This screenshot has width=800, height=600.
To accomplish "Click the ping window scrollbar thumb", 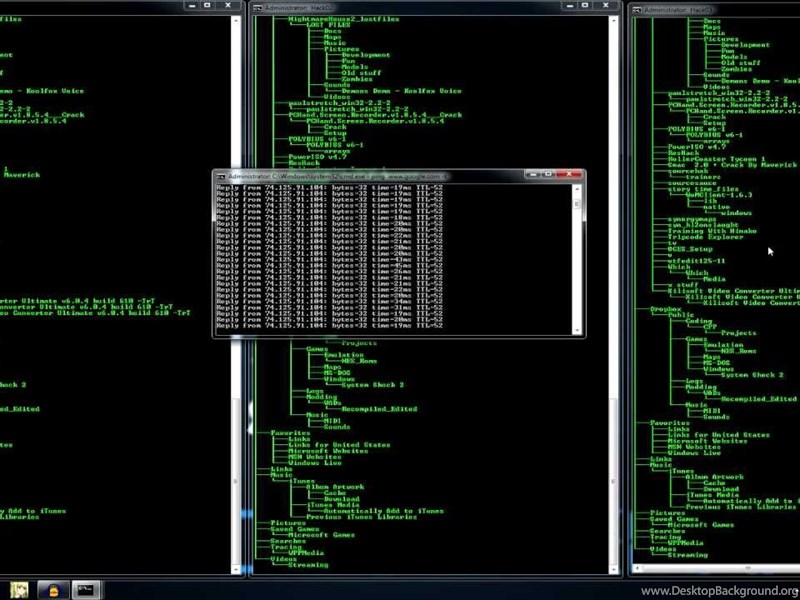I will [577, 204].
